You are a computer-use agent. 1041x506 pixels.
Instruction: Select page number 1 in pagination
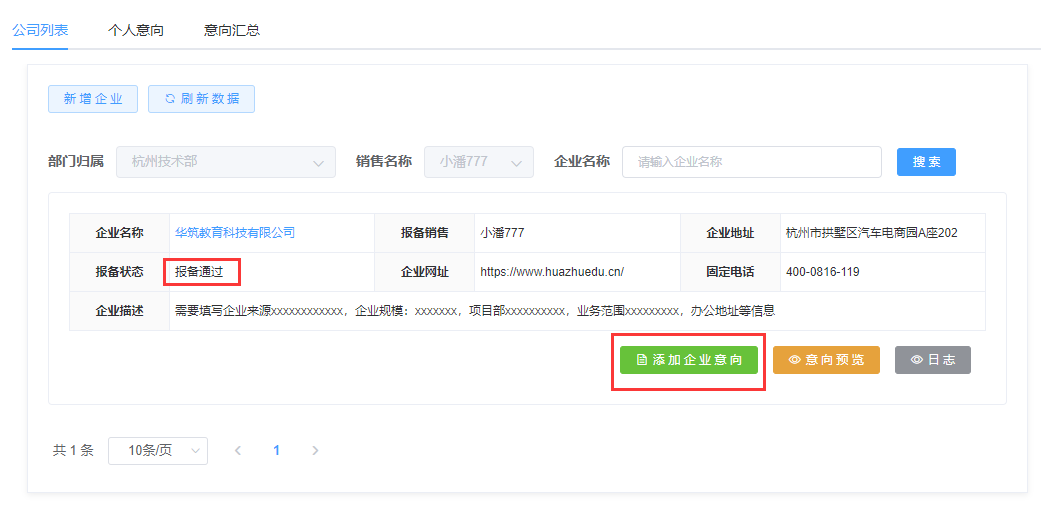pos(276,451)
